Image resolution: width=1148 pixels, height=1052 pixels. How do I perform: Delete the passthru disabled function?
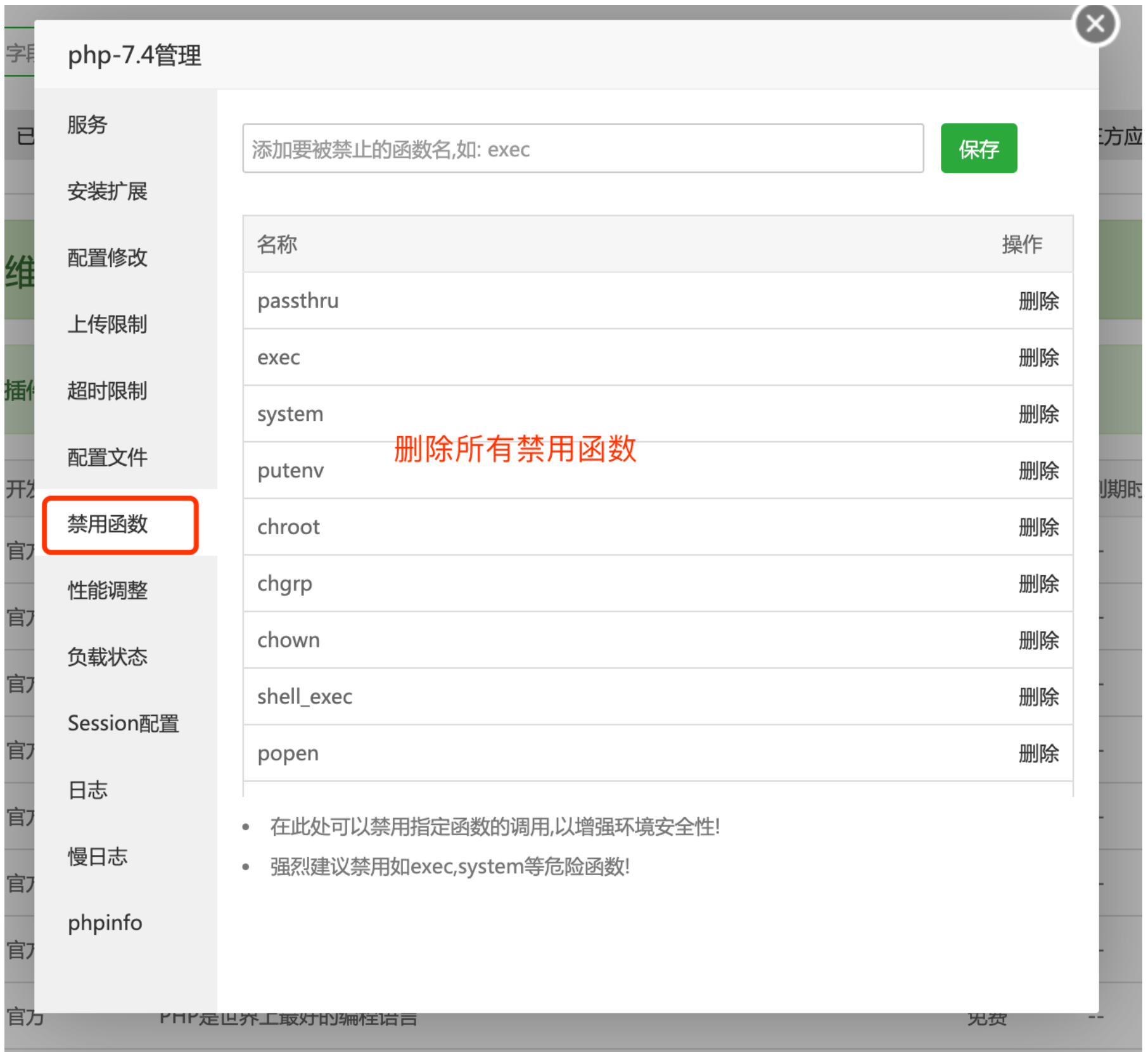(x=1038, y=302)
